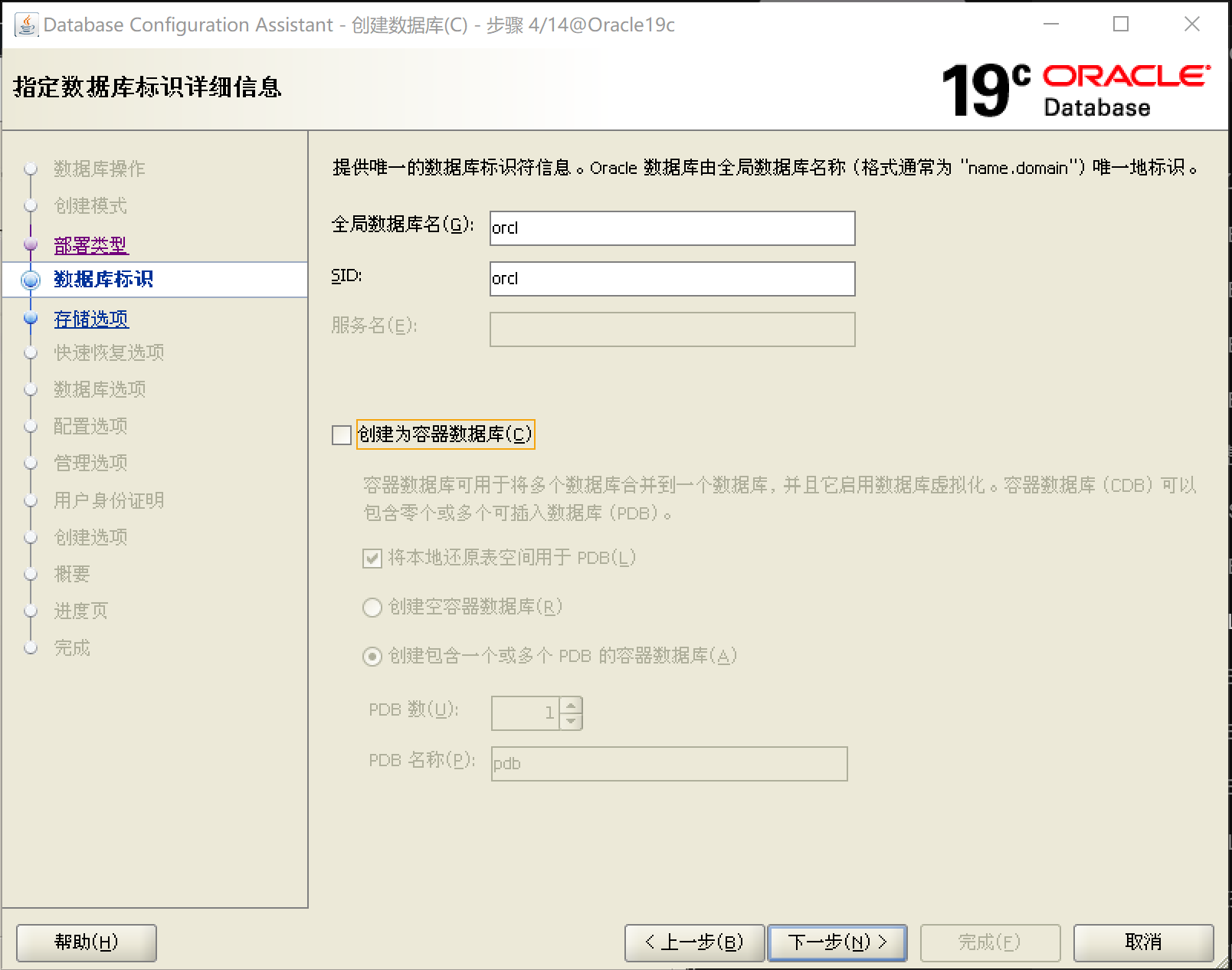The height and width of the screenshot is (970, 1232).
Task: Select 创建包含一个或多个 PDB 的容器数据库 radio
Action: [372, 657]
